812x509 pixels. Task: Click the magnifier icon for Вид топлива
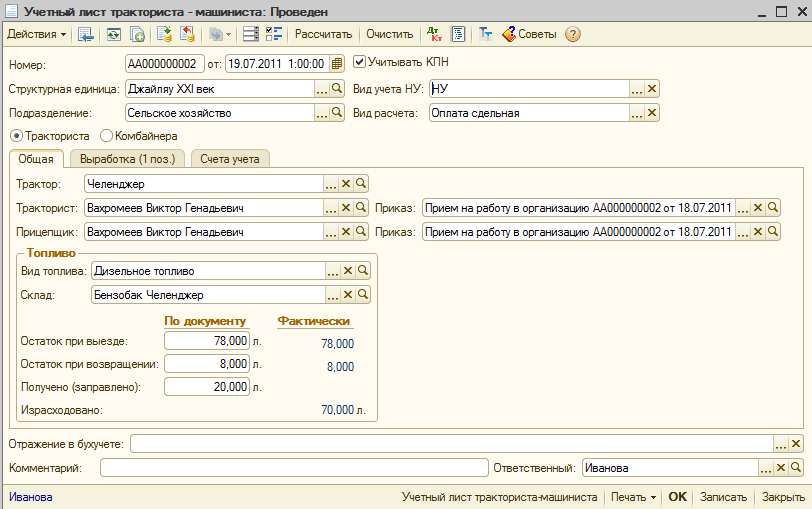[362, 271]
